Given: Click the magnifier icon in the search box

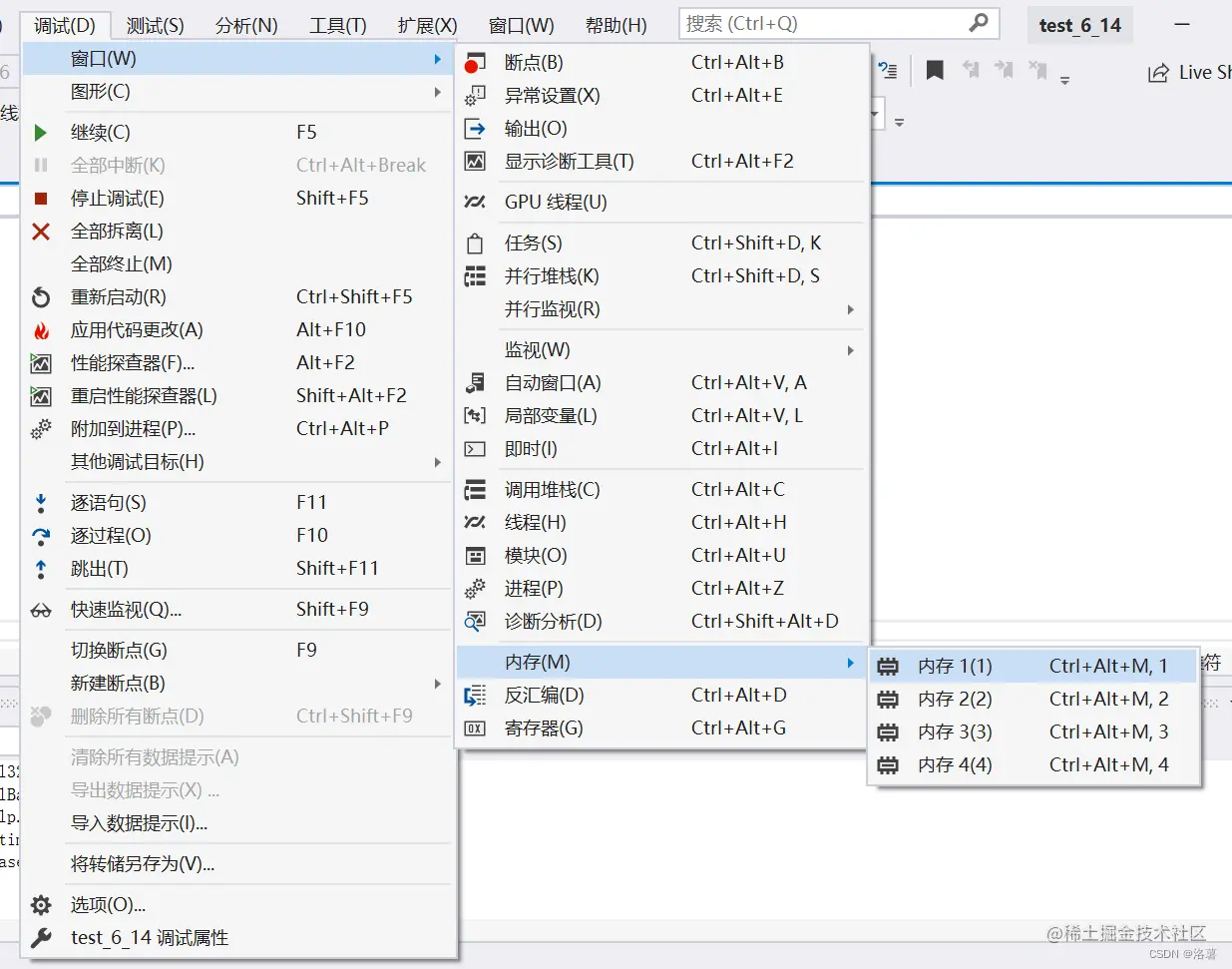Looking at the screenshot, I should [979, 22].
